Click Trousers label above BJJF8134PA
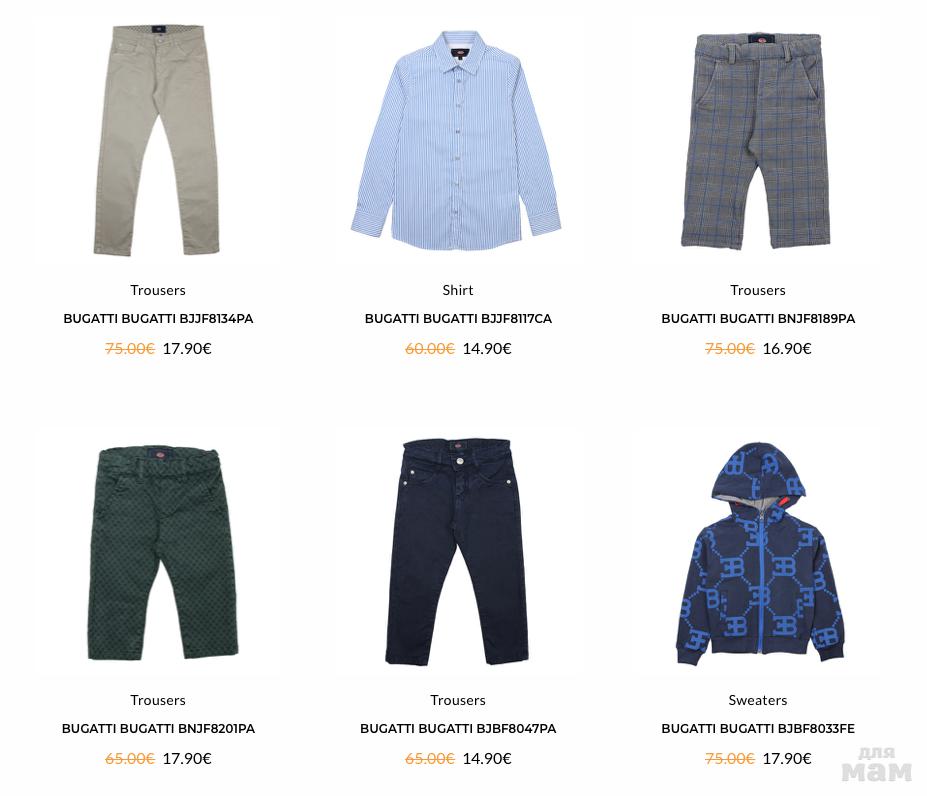This screenshot has height=796, width=927. (x=158, y=290)
